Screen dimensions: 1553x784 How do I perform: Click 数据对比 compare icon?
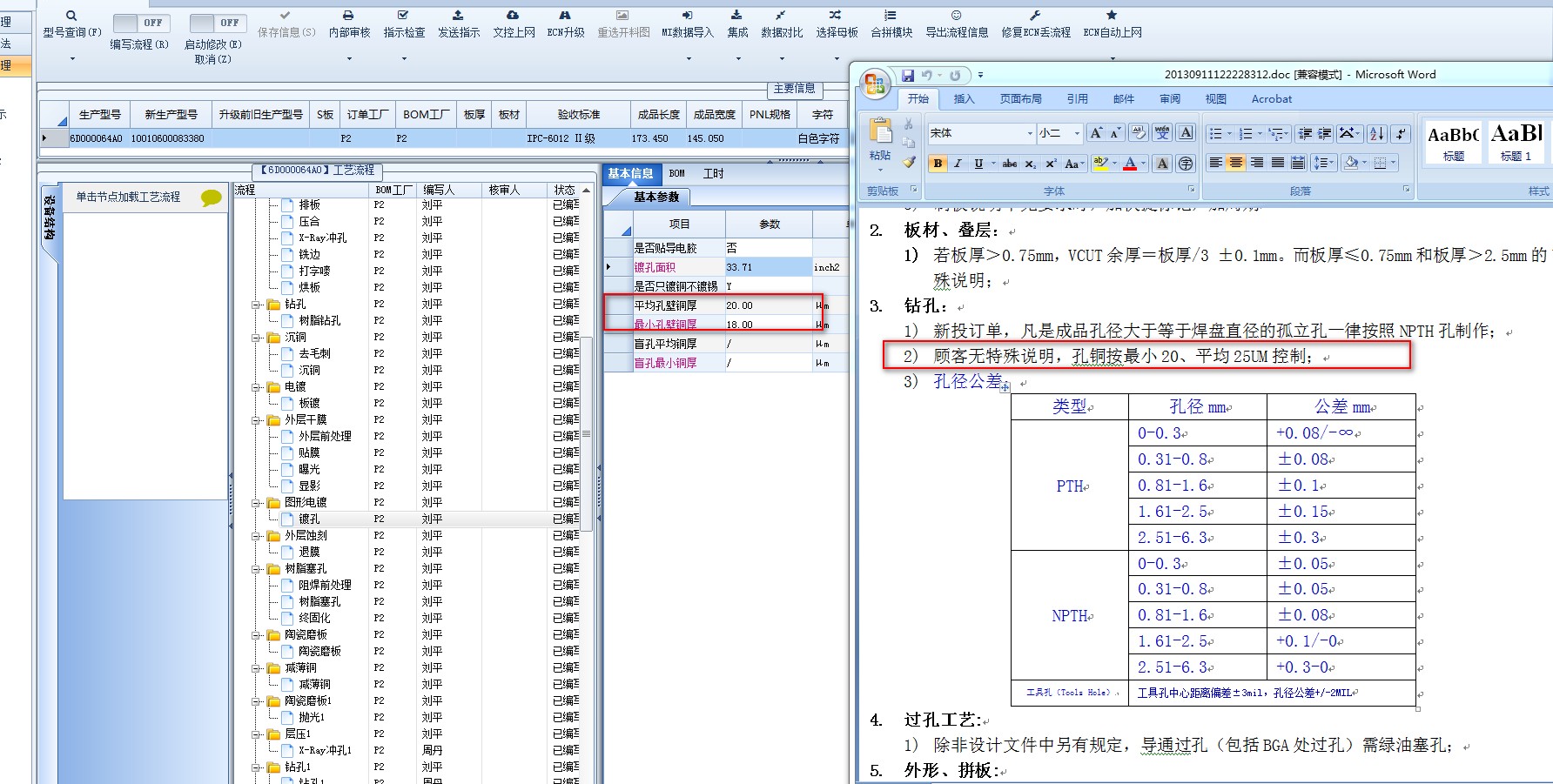click(781, 16)
